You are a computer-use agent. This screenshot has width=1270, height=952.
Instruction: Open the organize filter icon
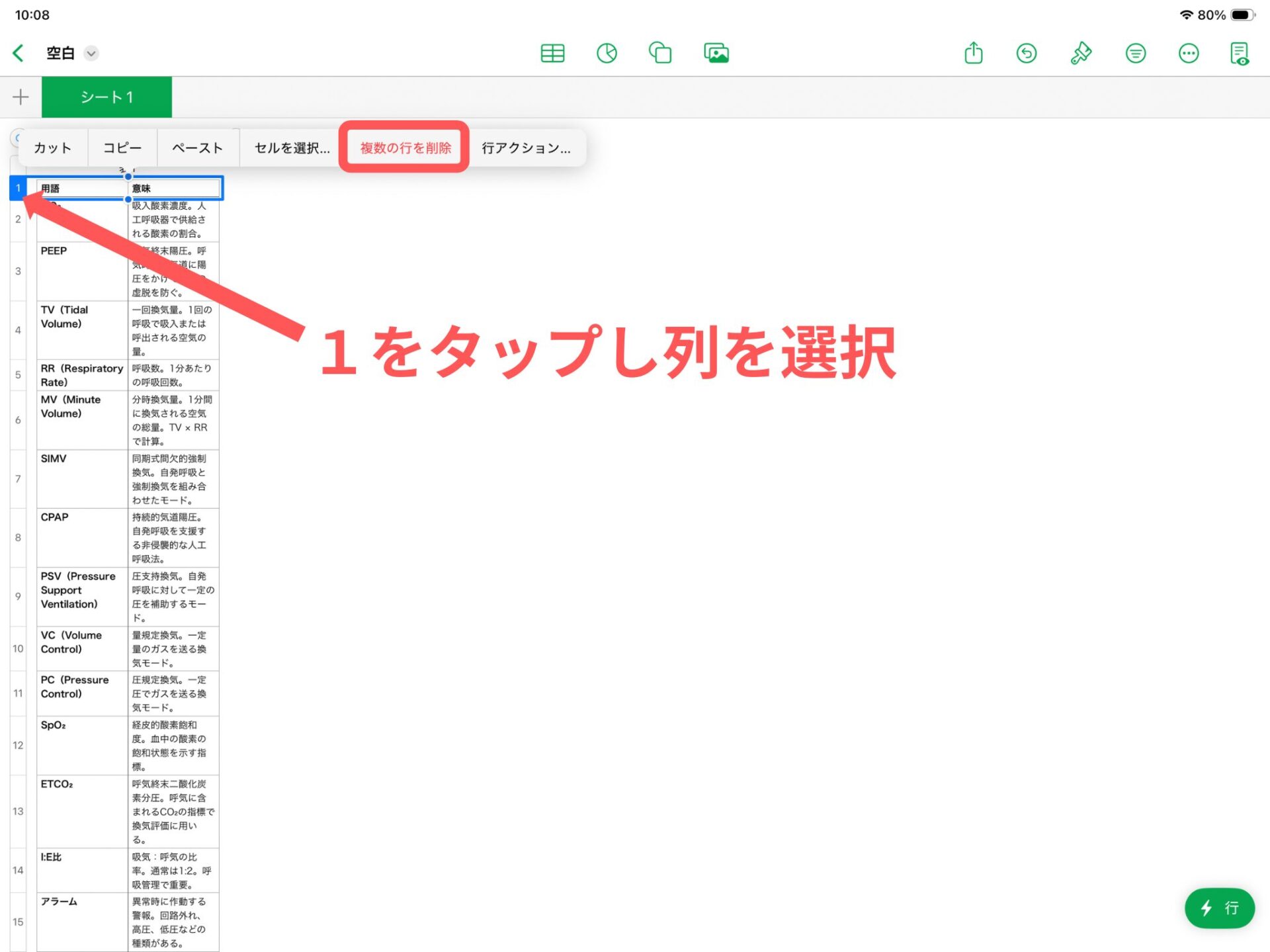pos(1135,53)
